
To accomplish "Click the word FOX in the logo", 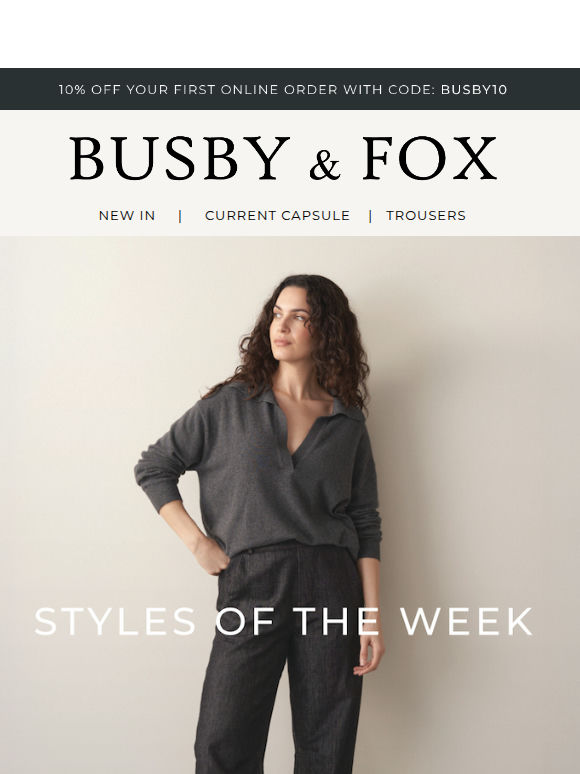I will [x=429, y=158].
